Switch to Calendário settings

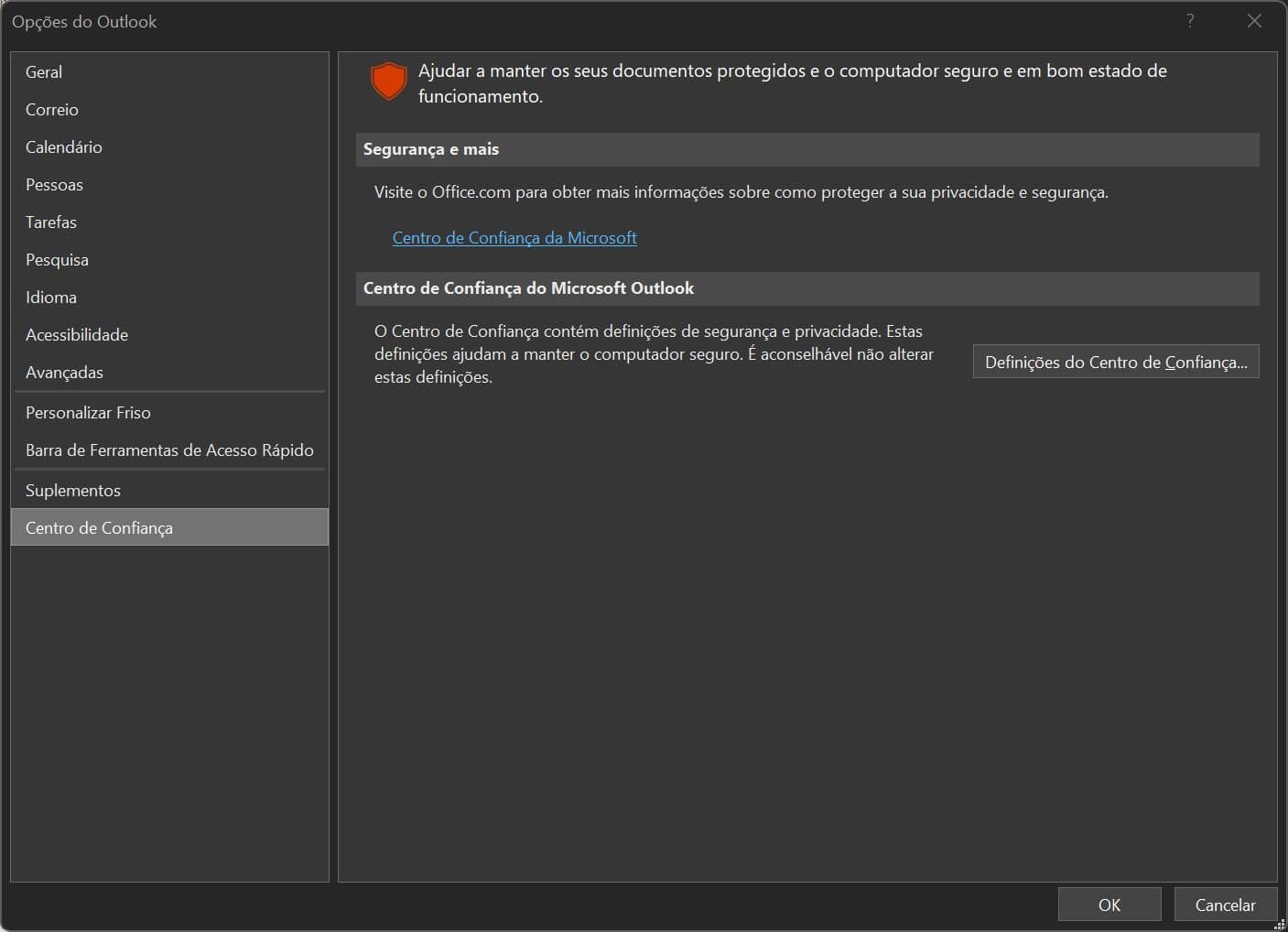tap(64, 146)
